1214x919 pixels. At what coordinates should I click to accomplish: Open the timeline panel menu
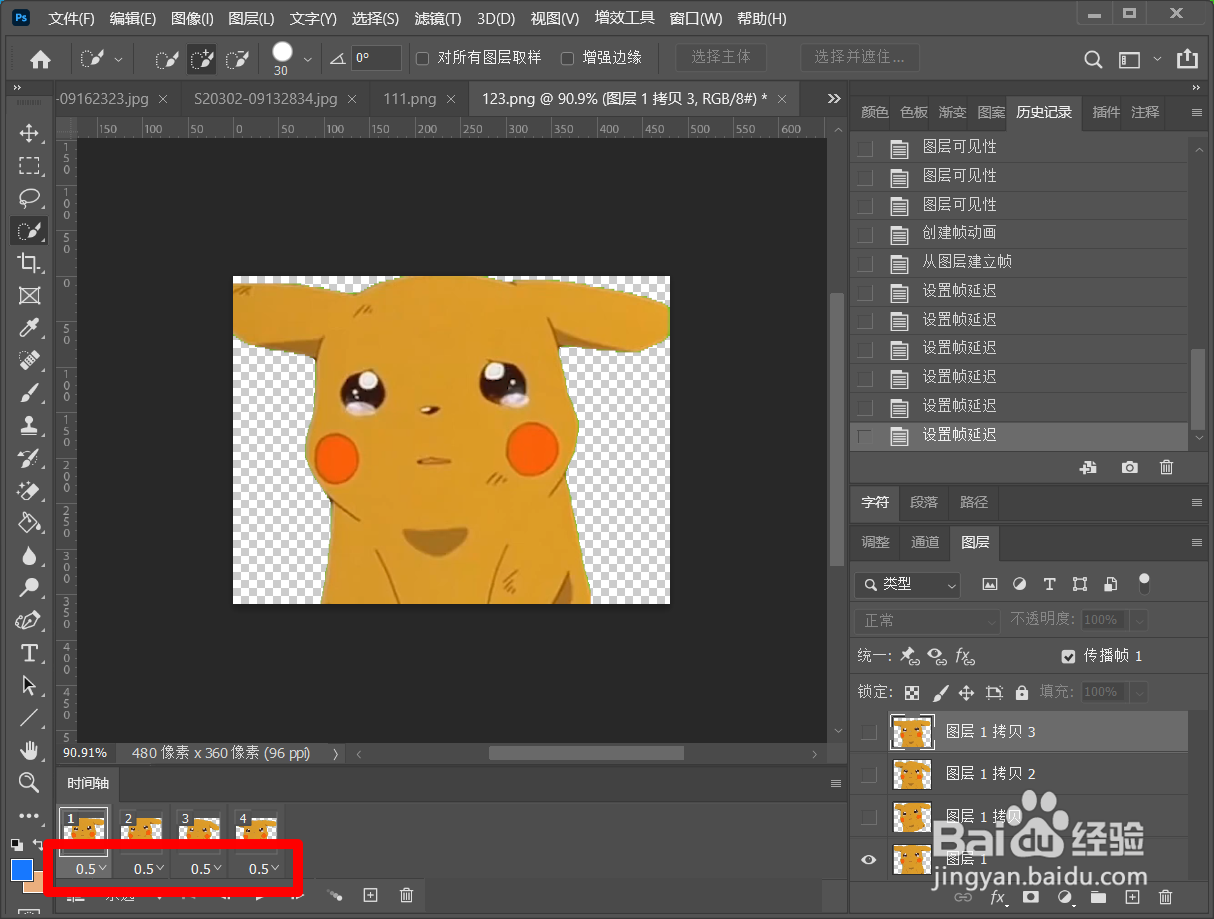(x=836, y=783)
